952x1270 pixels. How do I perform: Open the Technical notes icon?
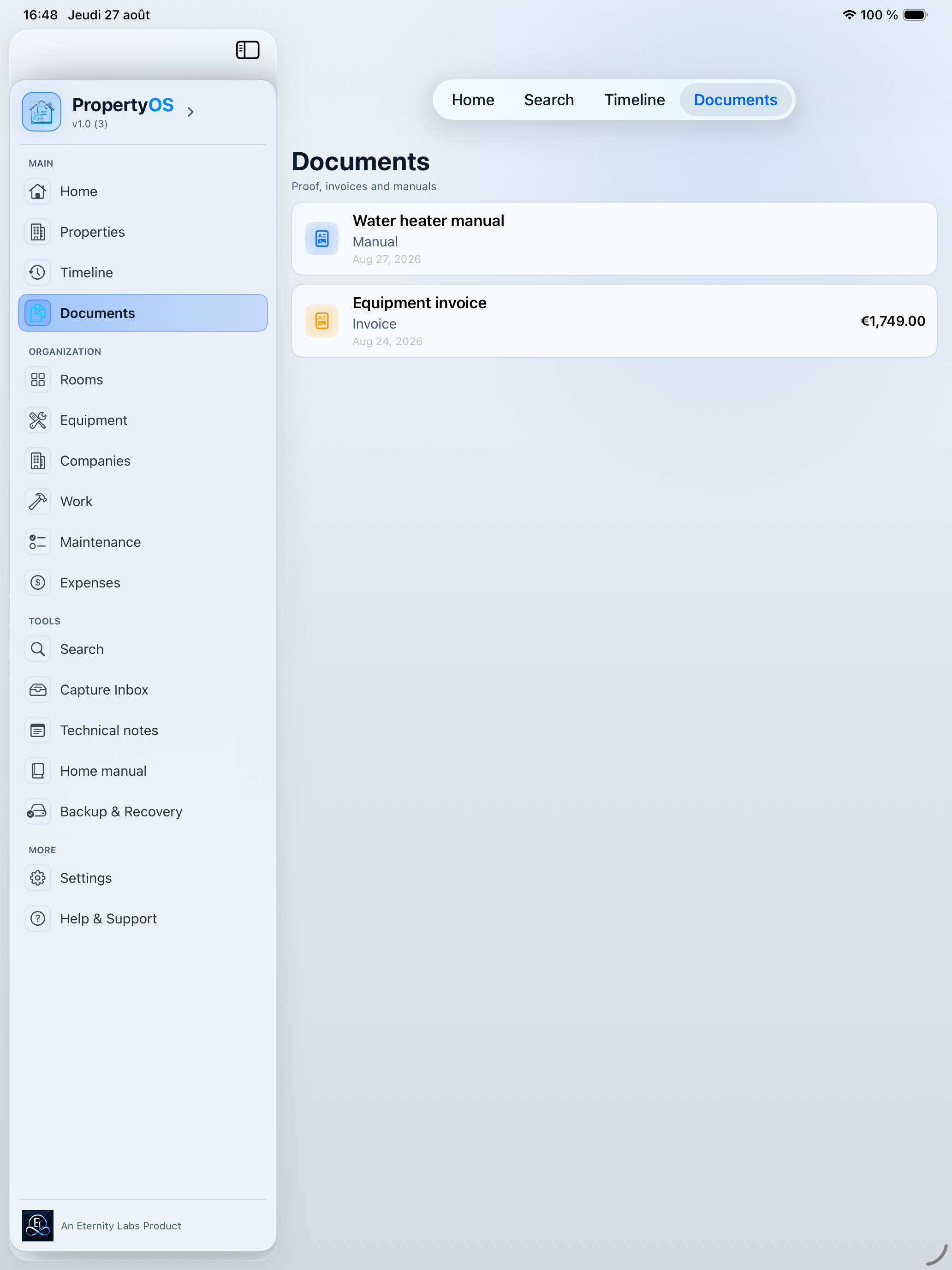pos(38,731)
